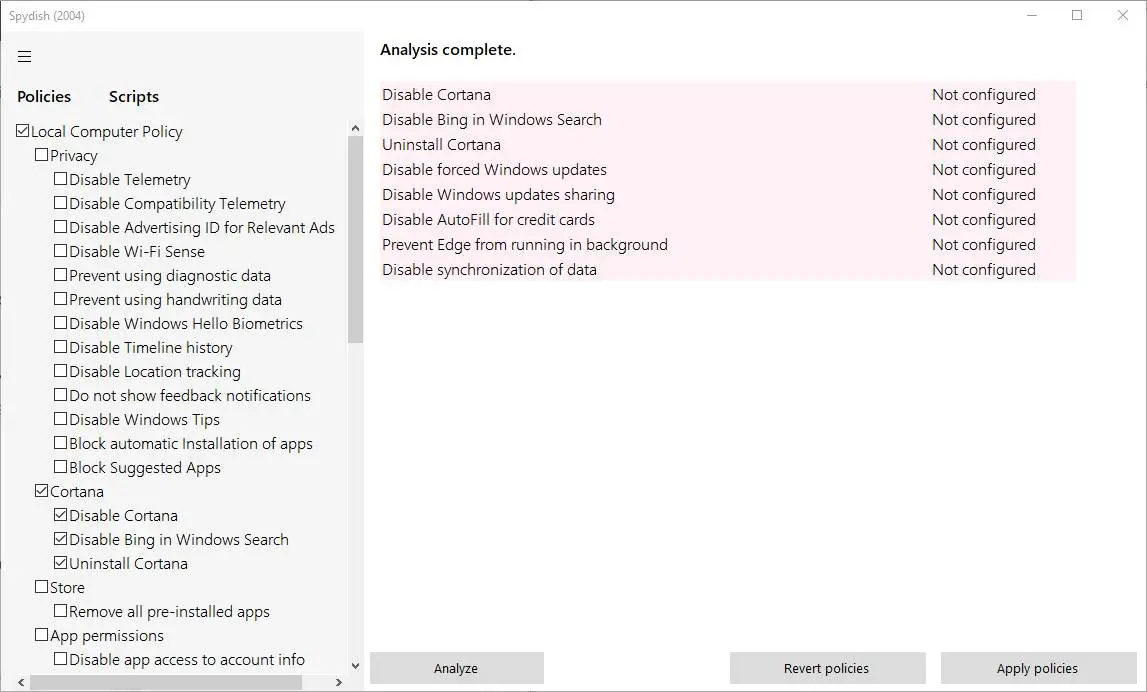Uncheck the Uninstall Cortana policy
This screenshot has height=692, width=1147.
(x=61, y=564)
